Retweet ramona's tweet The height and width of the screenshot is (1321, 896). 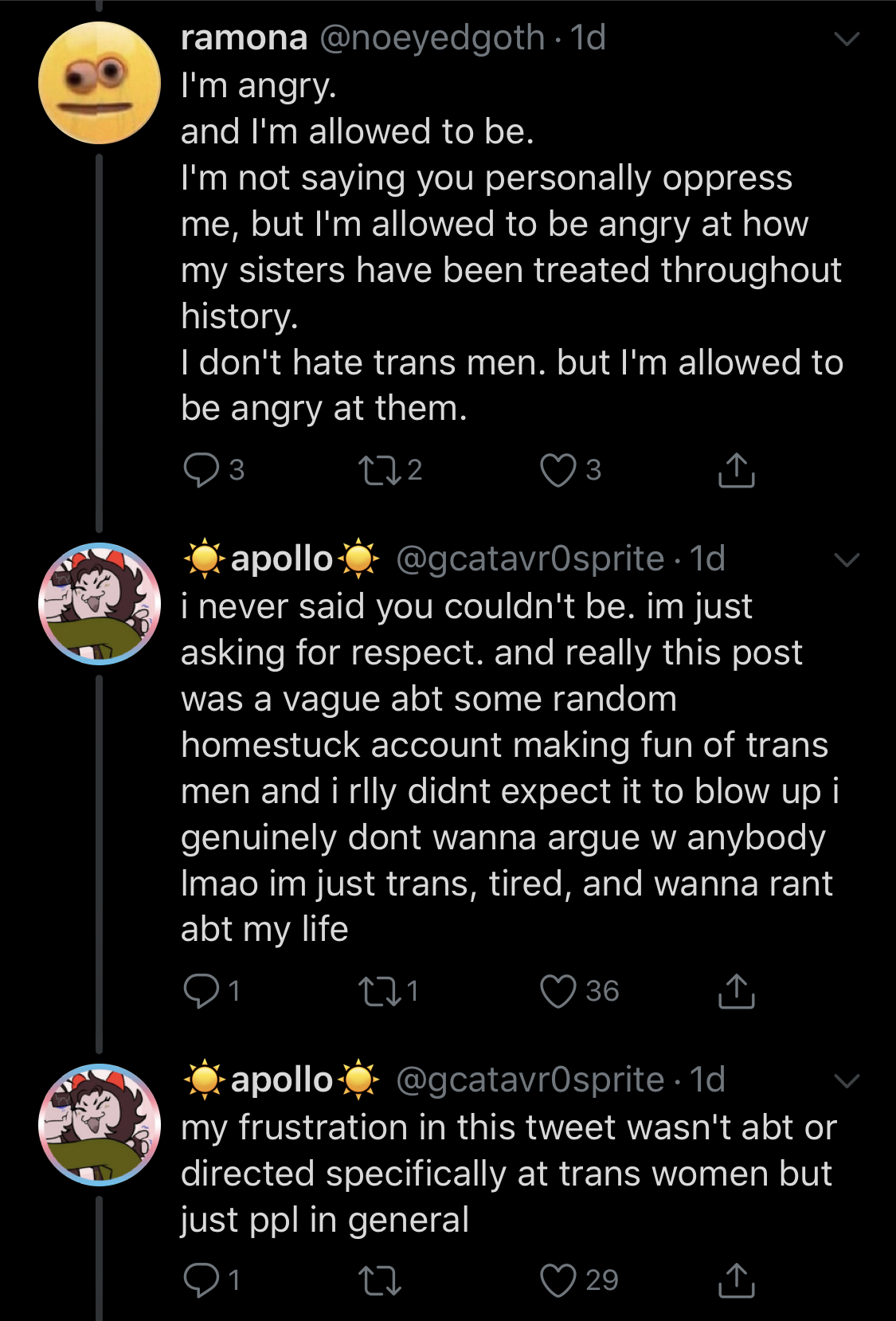tap(378, 470)
